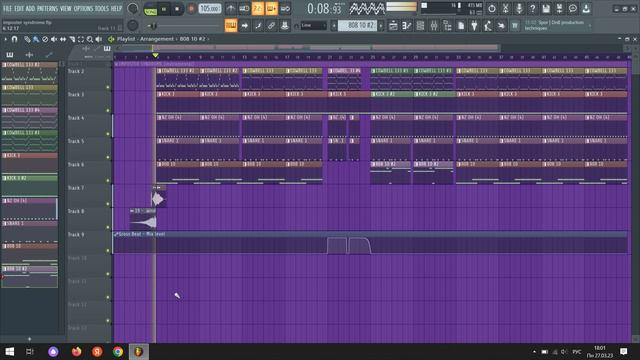The height and width of the screenshot is (360, 640).
Task: Click the one-click audio recording microphone icon
Action: tap(519, 9)
